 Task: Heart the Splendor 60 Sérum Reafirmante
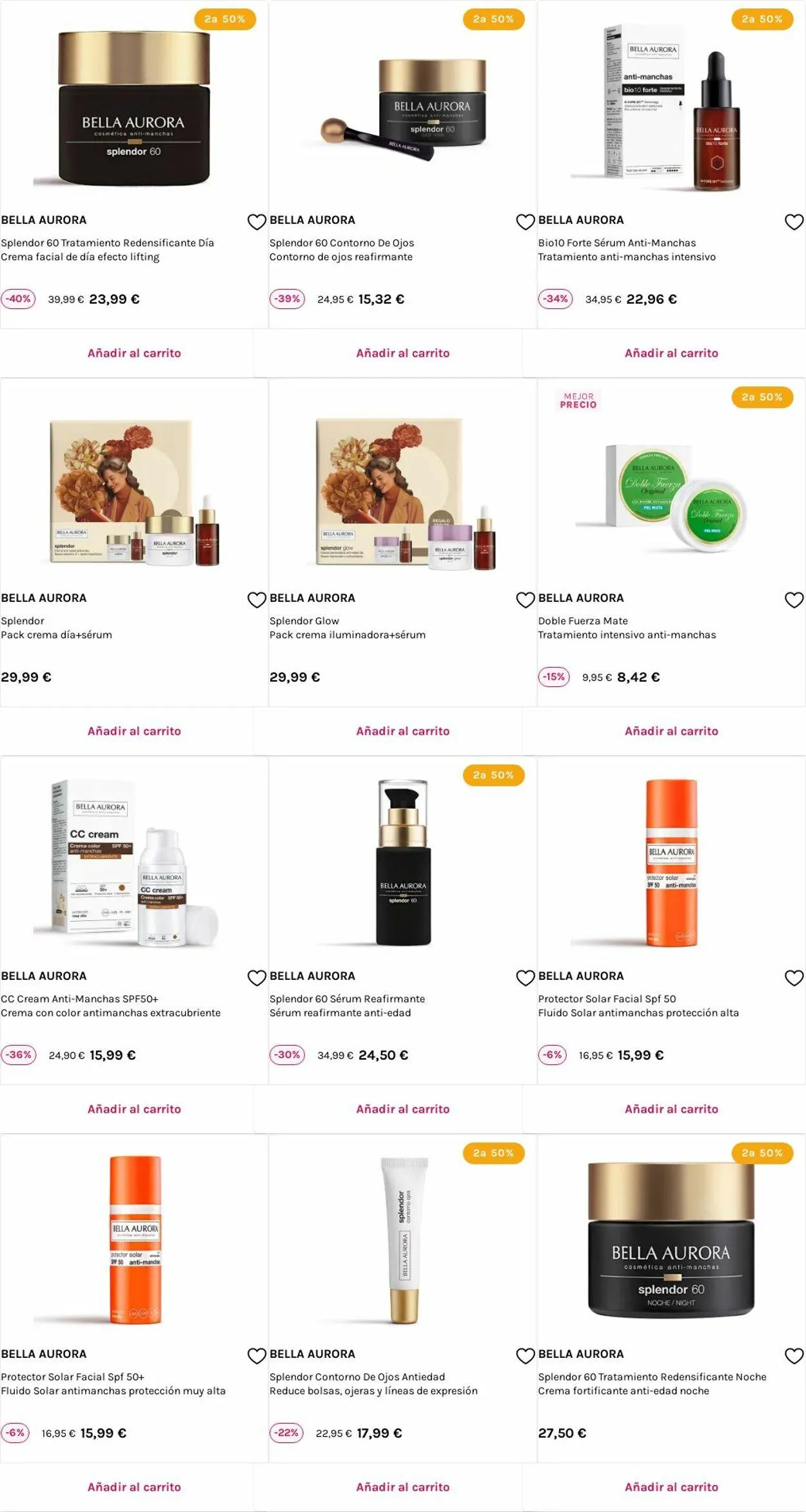pyautogui.click(x=526, y=978)
